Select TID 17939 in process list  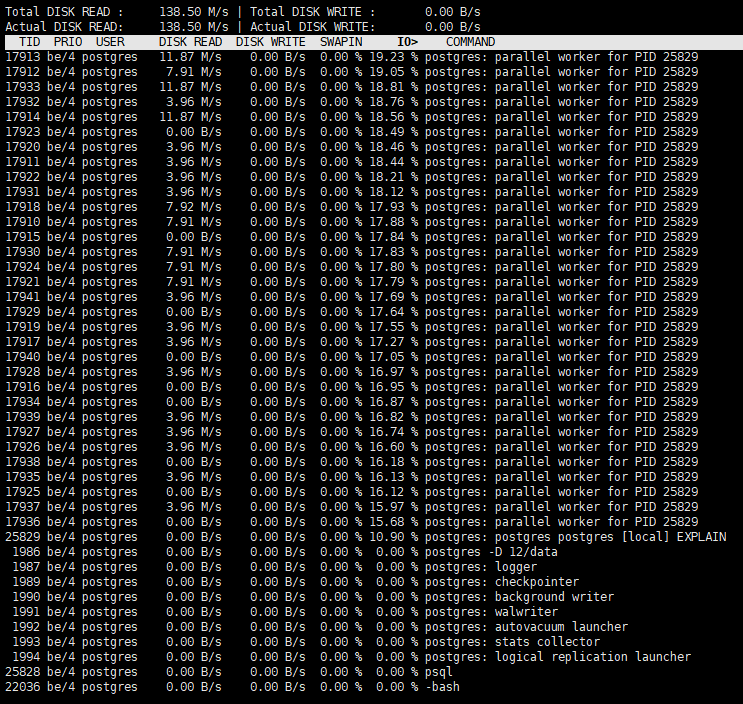point(23,417)
